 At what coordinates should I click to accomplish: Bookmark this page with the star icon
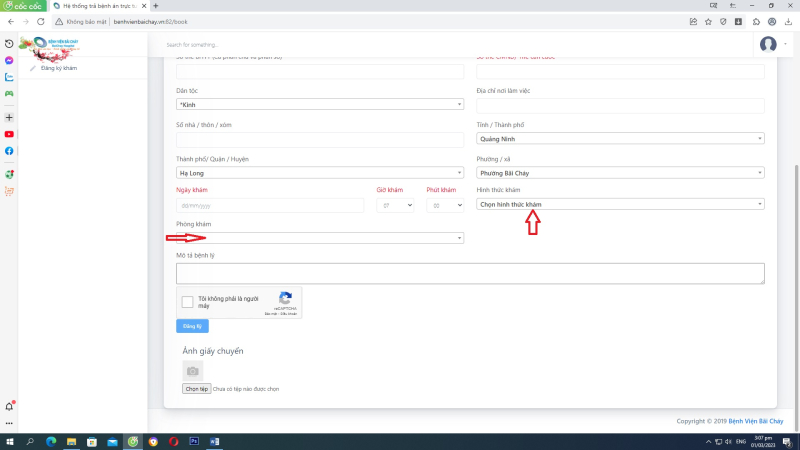tap(707, 21)
